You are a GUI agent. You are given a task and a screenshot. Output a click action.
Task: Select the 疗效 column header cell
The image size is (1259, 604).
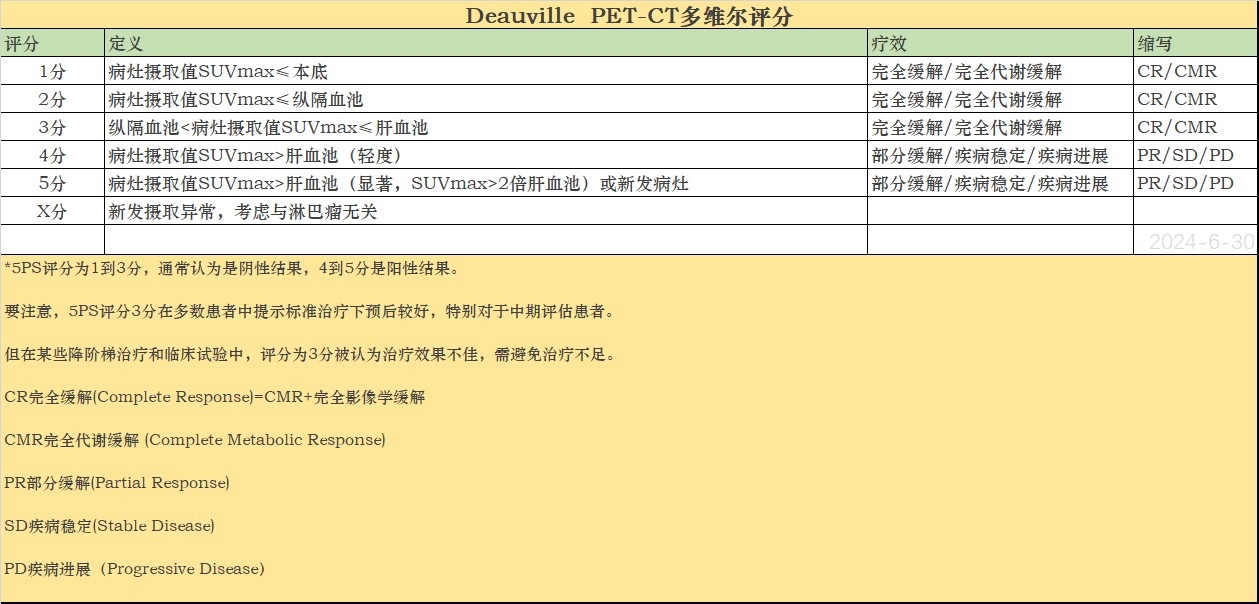point(999,44)
